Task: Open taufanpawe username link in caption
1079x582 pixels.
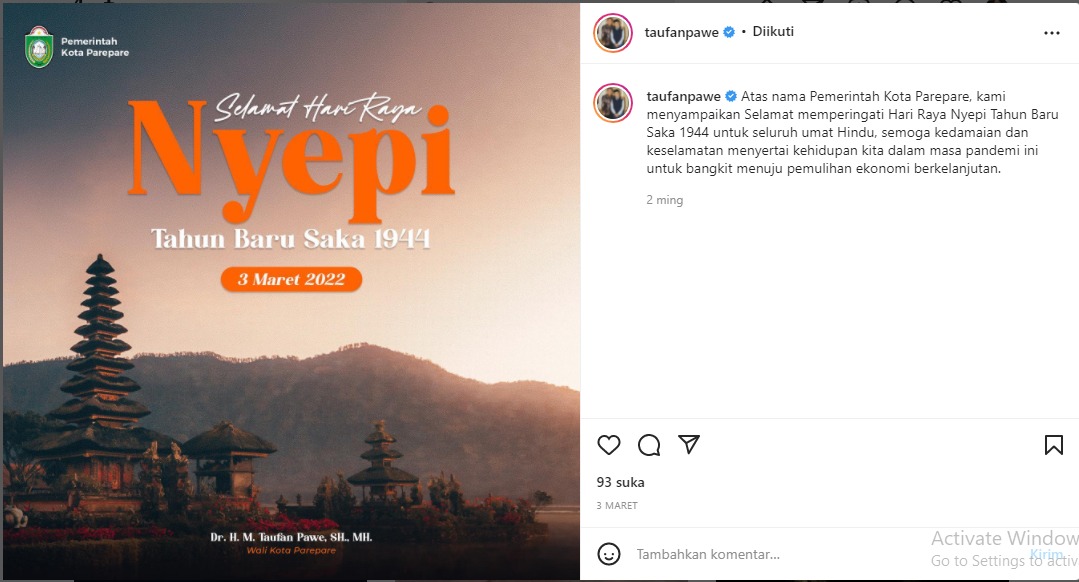Action: click(683, 96)
